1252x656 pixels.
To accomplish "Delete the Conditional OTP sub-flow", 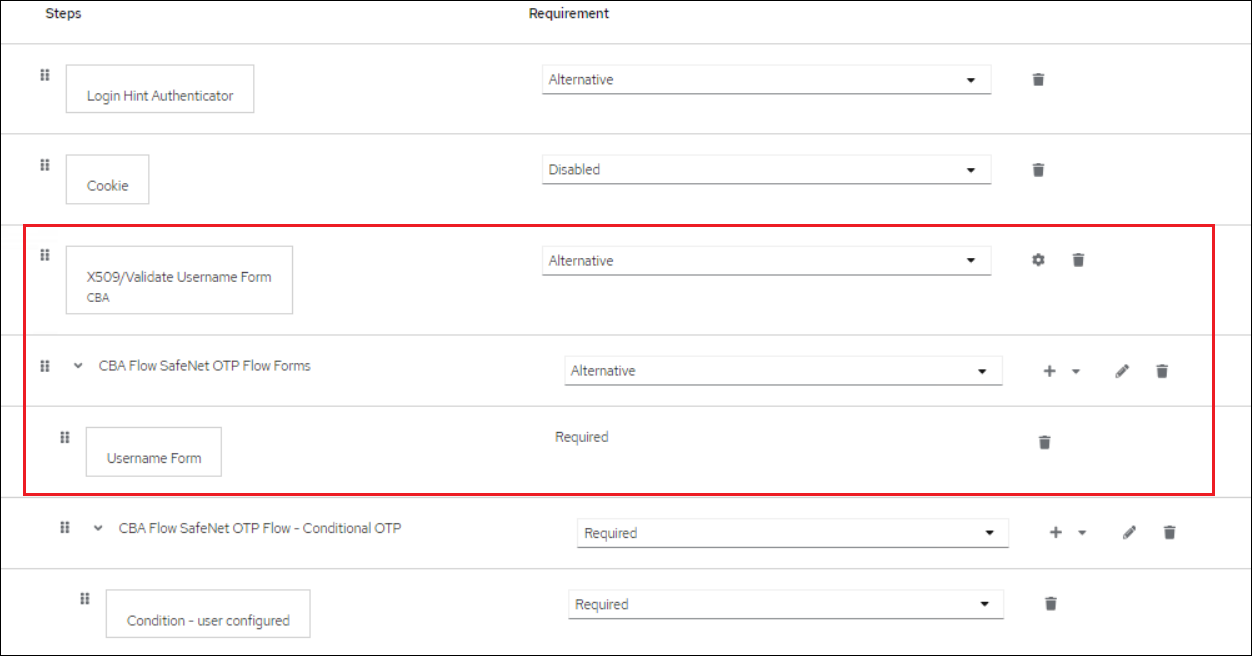I will tap(1169, 533).
